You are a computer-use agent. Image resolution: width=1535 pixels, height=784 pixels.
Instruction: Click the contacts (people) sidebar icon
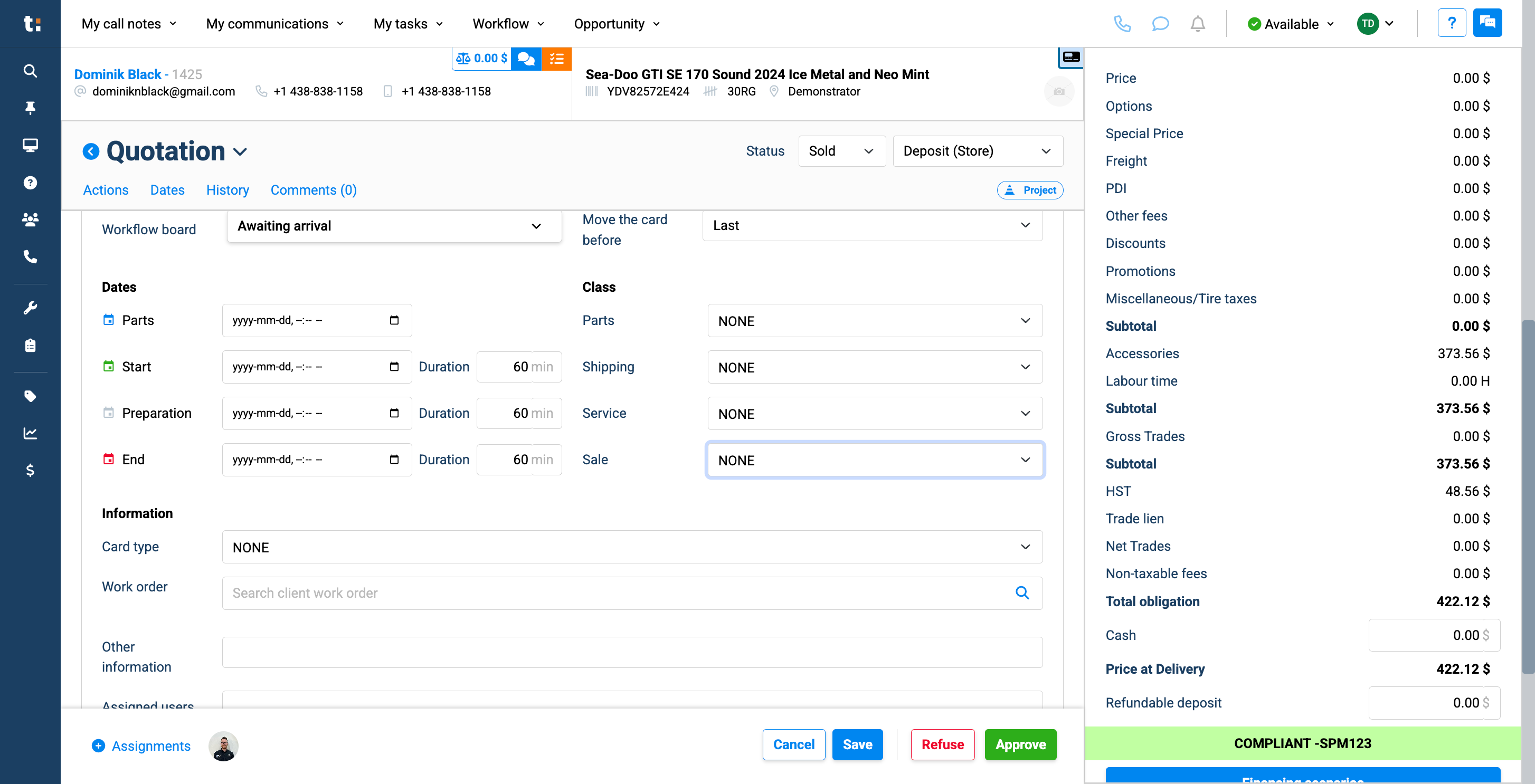tap(30, 219)
